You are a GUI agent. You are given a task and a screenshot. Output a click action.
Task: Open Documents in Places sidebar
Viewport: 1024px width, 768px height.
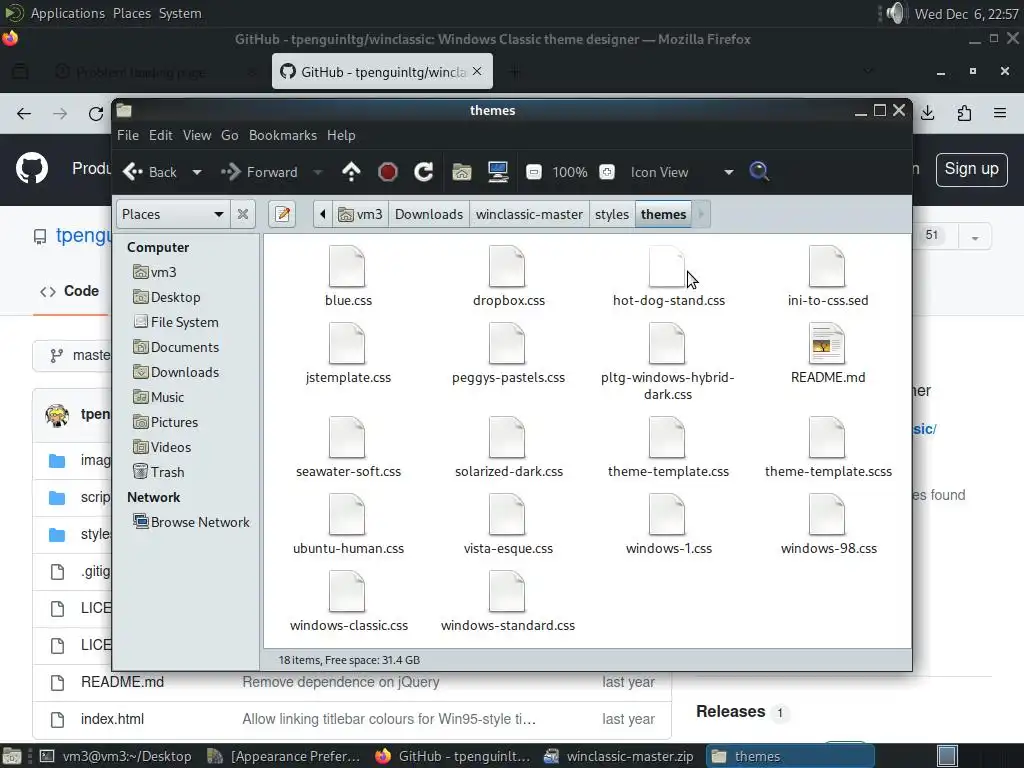pos(176,347)
